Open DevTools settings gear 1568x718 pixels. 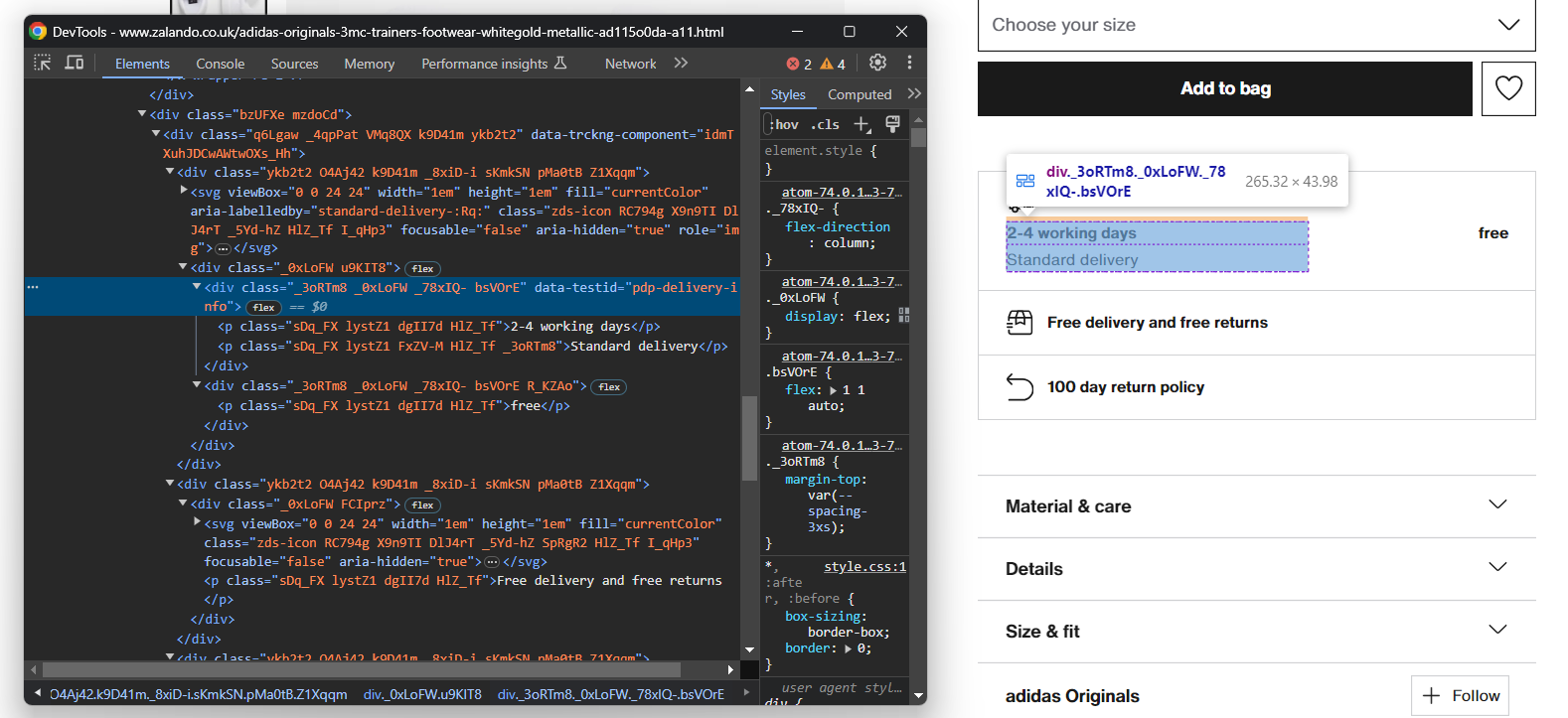tap(877, 63)
